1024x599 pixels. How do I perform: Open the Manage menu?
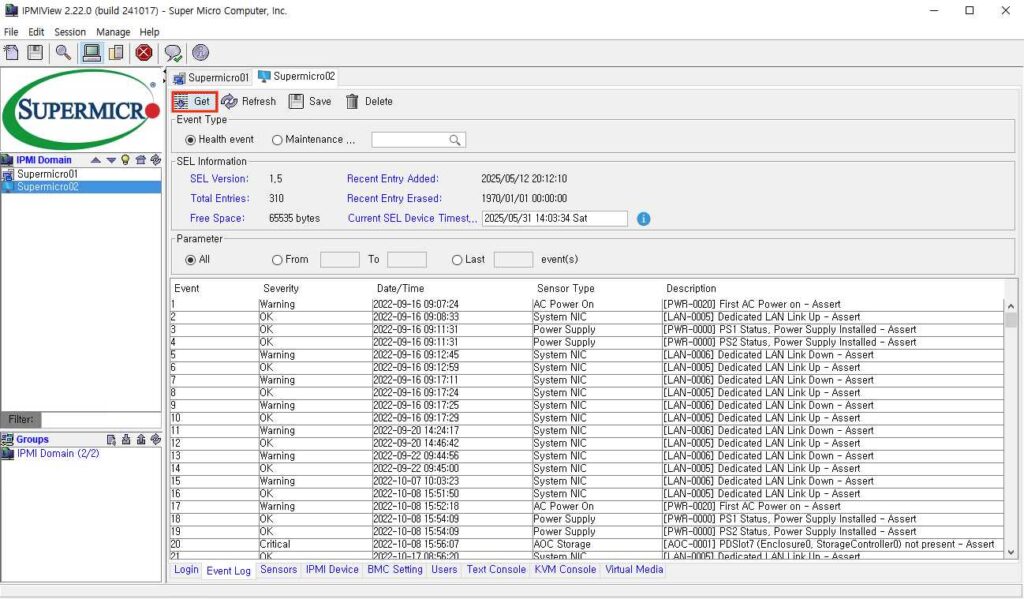point(113,32)
